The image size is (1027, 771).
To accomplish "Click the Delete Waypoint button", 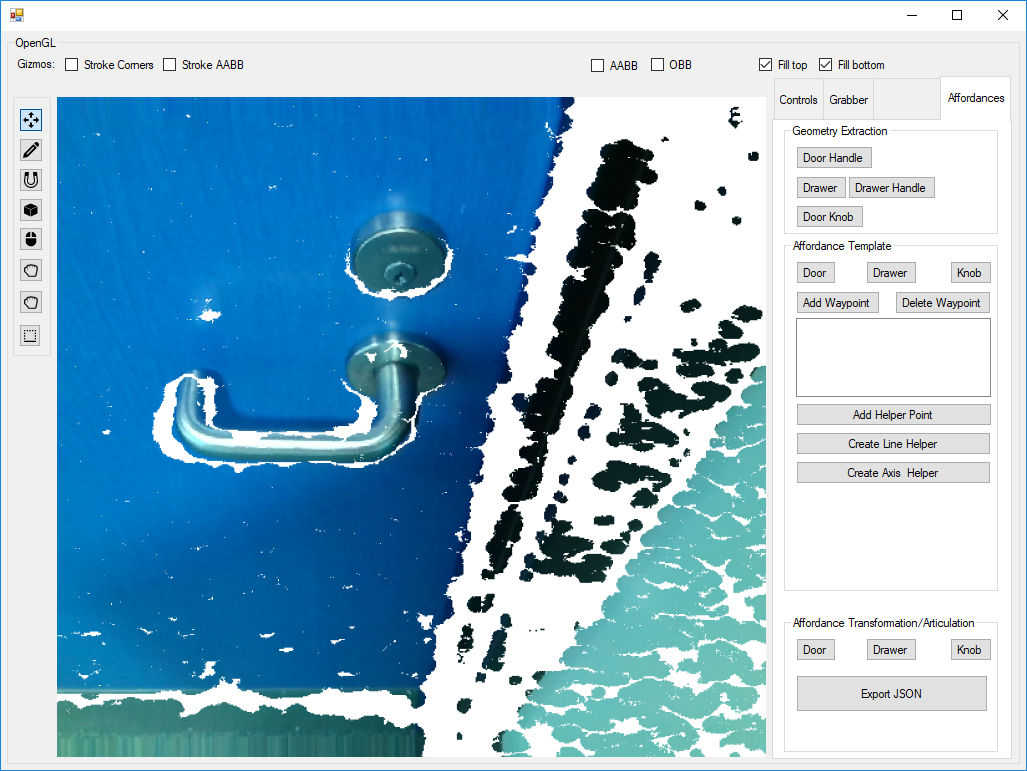I will pyautogui.click(x=941, y=303).
